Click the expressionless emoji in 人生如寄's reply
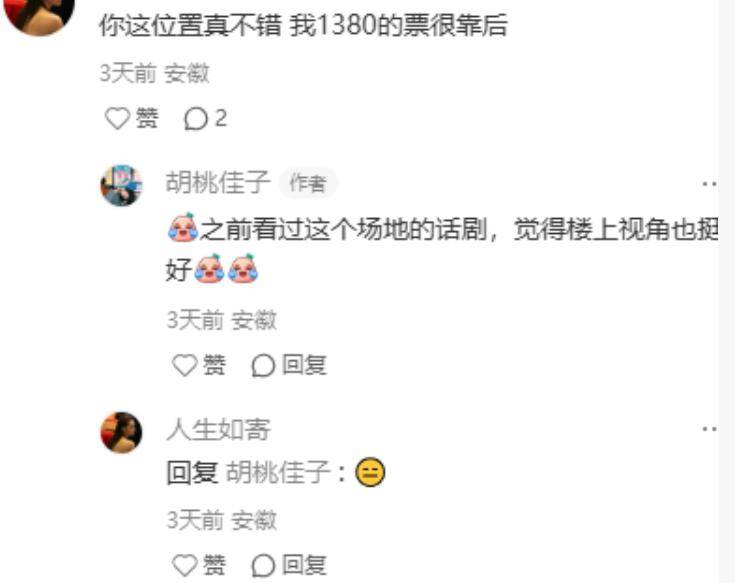Image resolution: width=735 pixels, height=583 pixels. [370, 472]
